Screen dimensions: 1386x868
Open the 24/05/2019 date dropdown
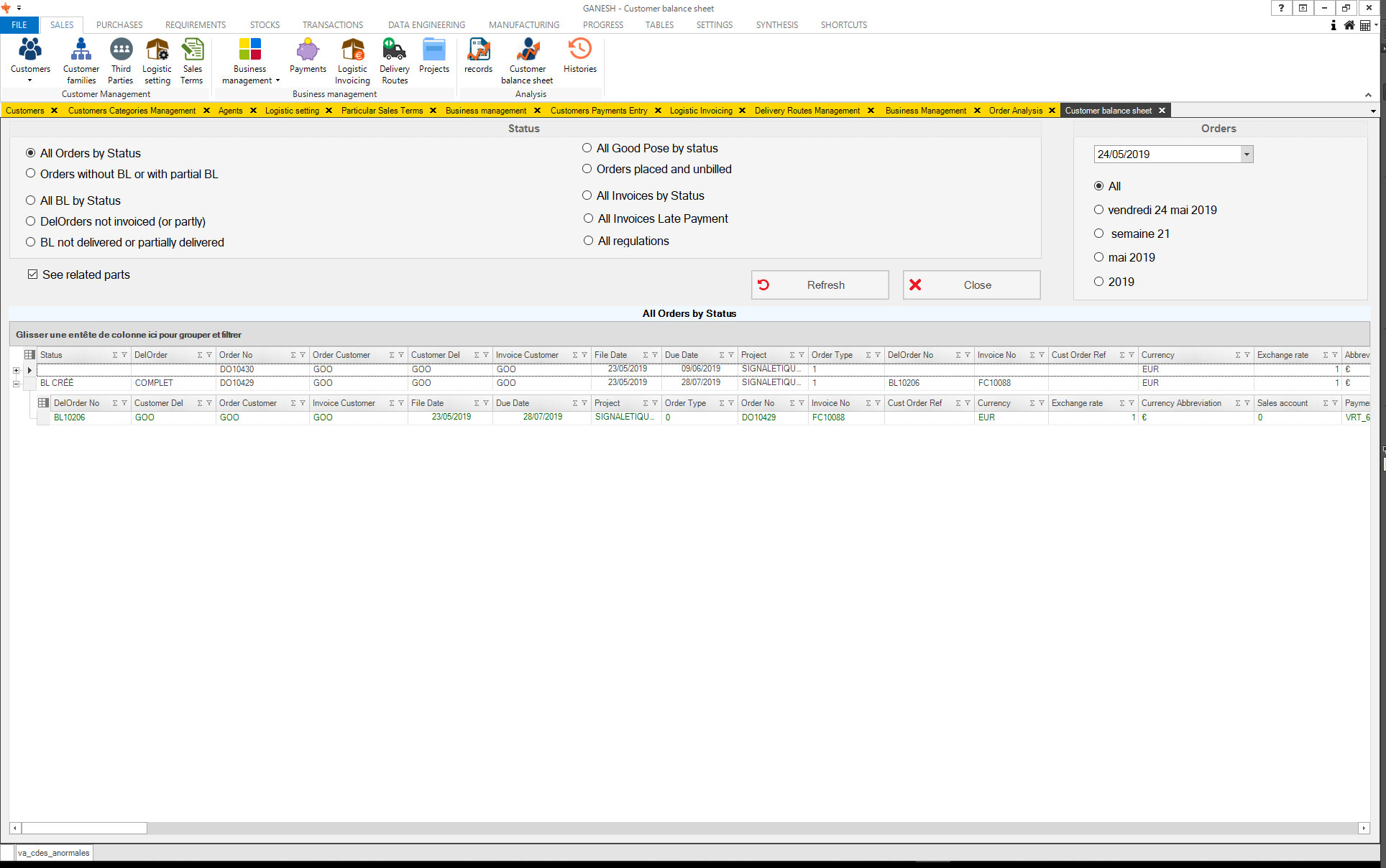1247,154
